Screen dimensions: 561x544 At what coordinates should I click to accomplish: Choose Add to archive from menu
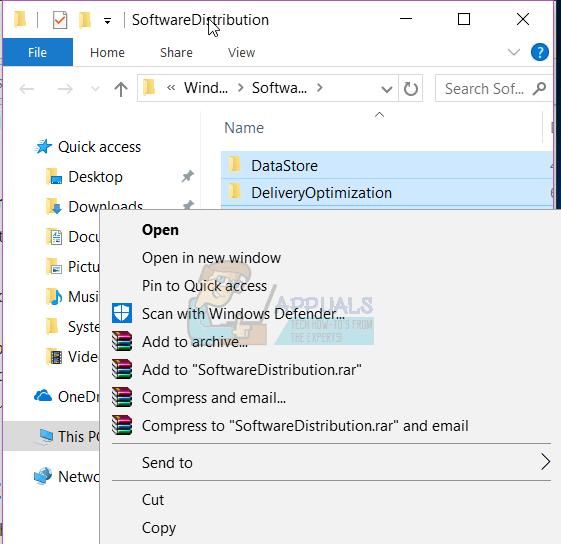(195, 342)
